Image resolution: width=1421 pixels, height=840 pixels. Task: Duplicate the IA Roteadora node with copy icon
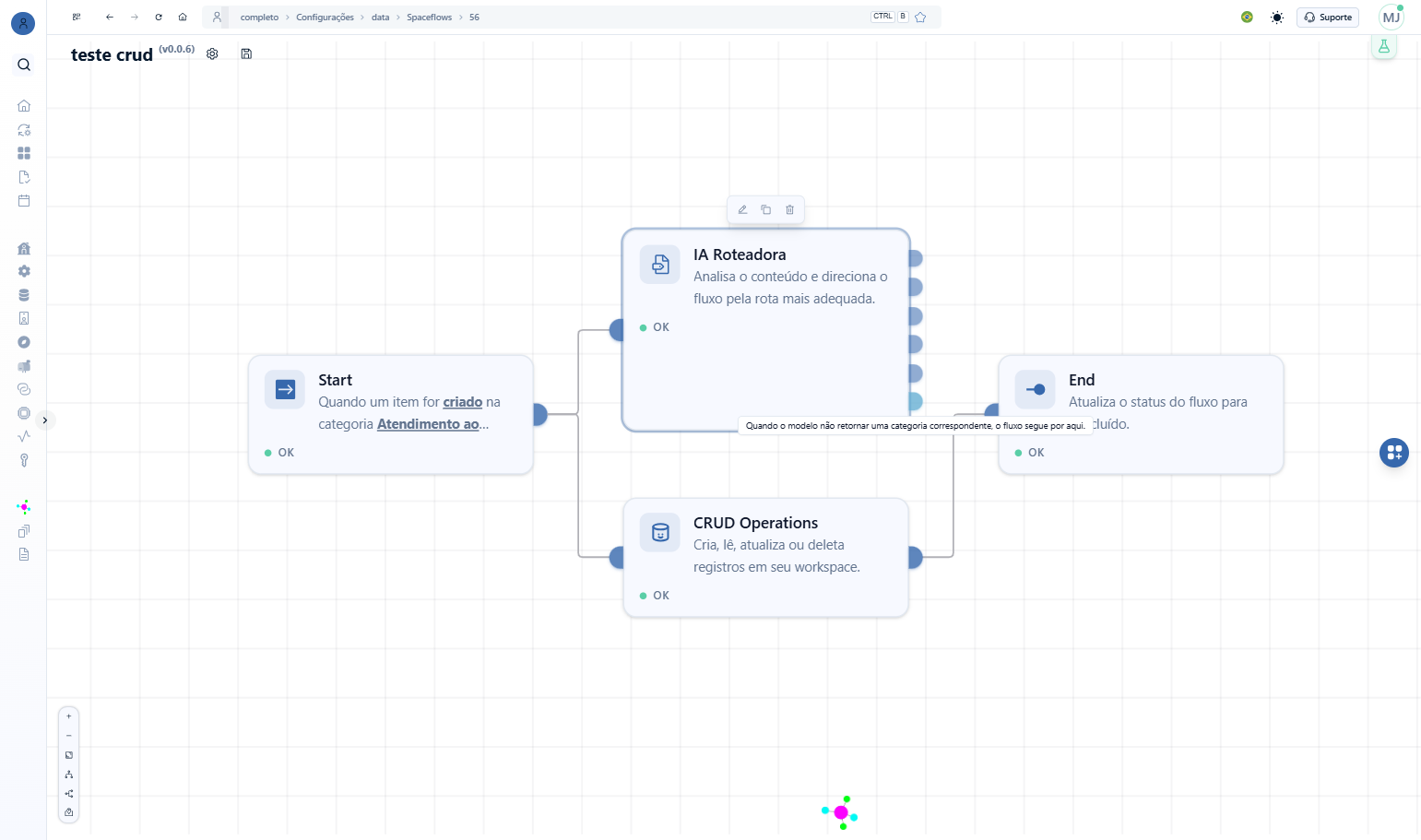pyautogui.click(x=765, y=209)
